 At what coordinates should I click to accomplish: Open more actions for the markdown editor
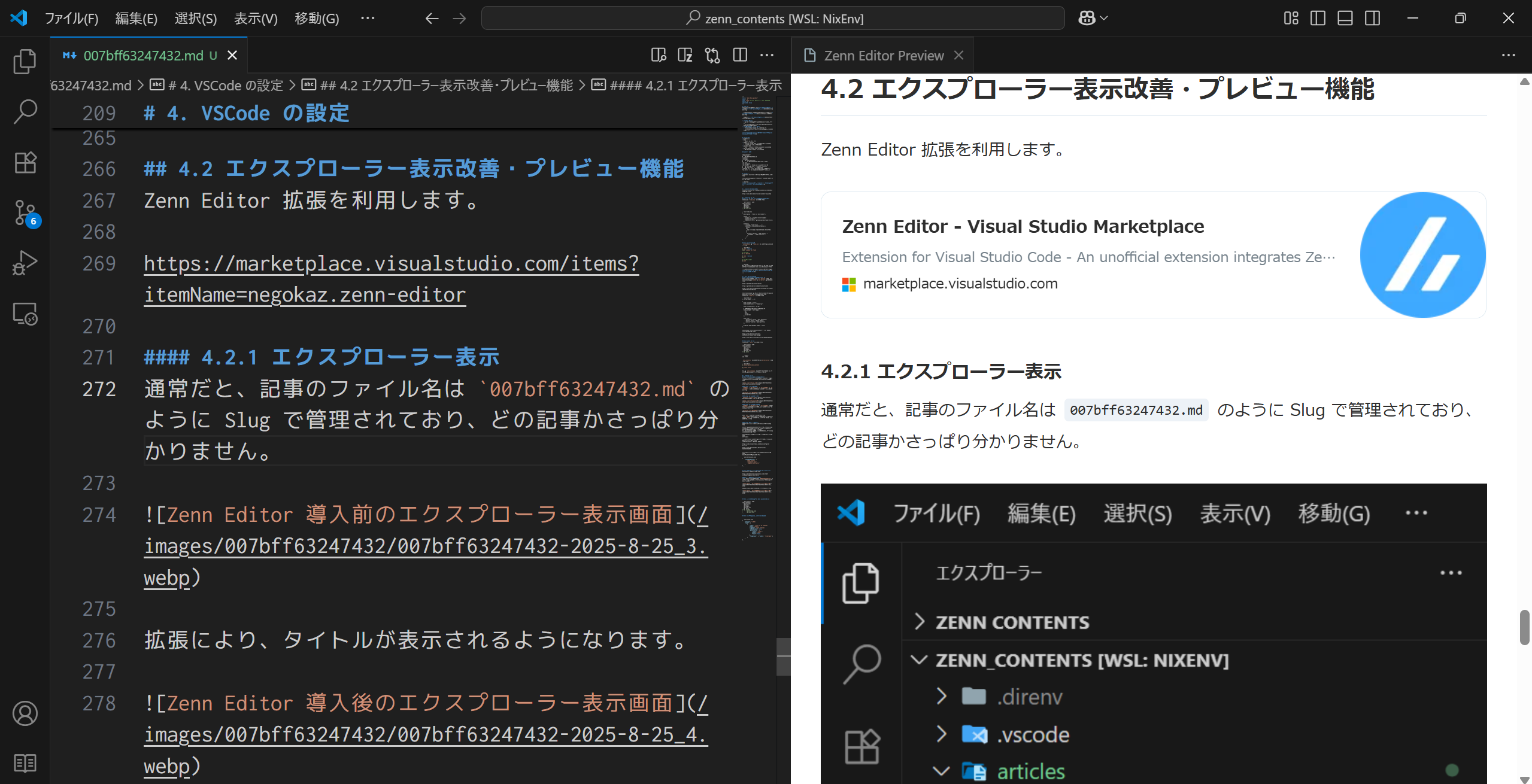click(x=767, y=55)
